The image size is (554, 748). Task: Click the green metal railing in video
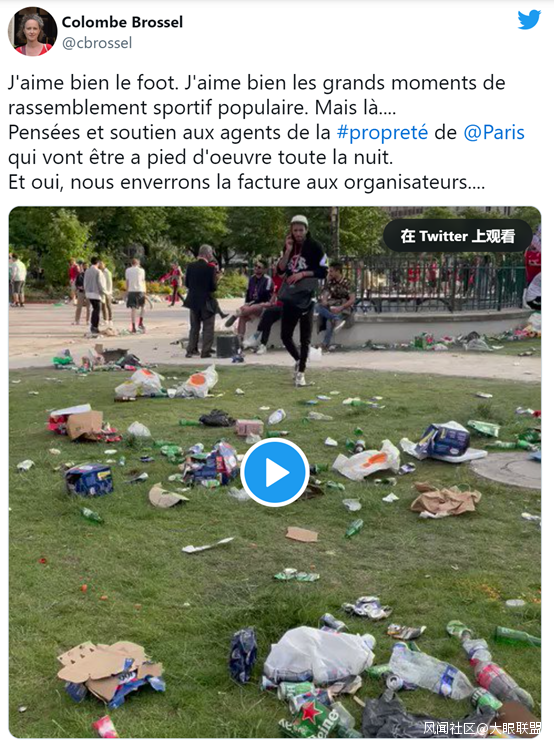(437, 282)
